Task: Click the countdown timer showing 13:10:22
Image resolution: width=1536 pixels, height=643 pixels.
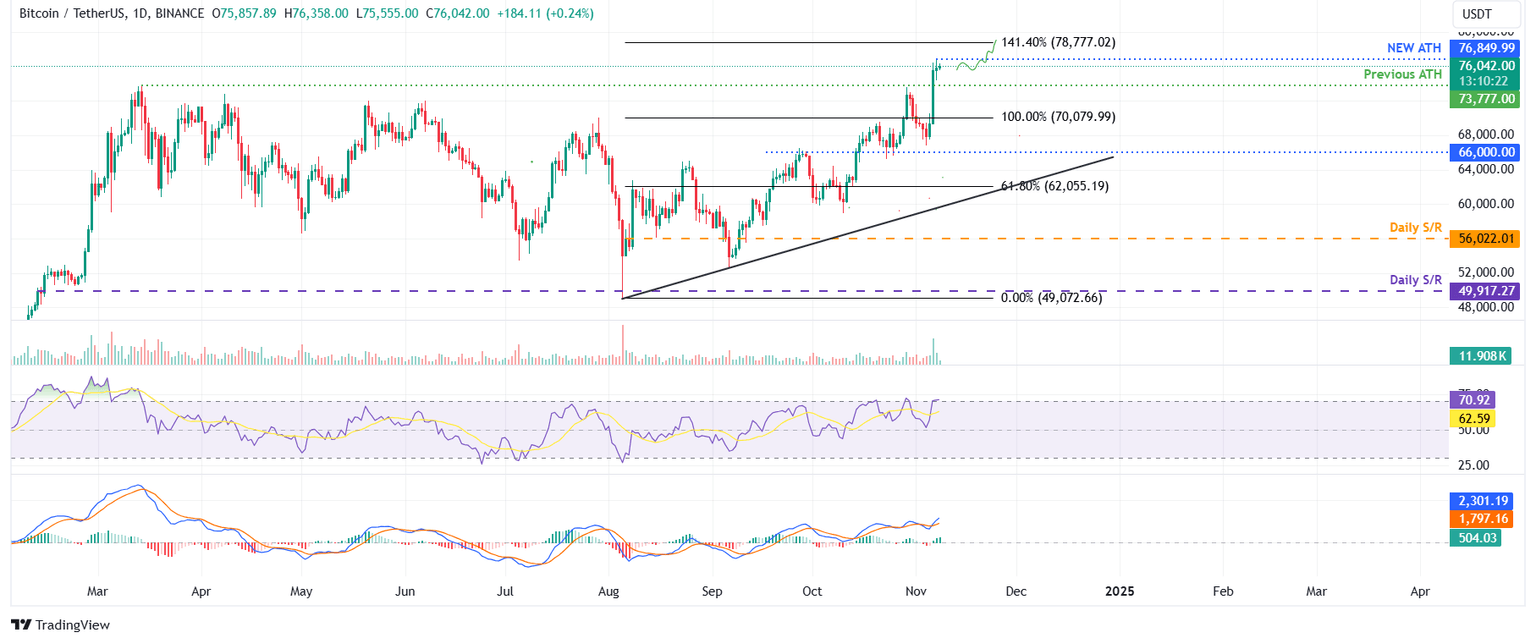Action: [x=1484, y=81]
